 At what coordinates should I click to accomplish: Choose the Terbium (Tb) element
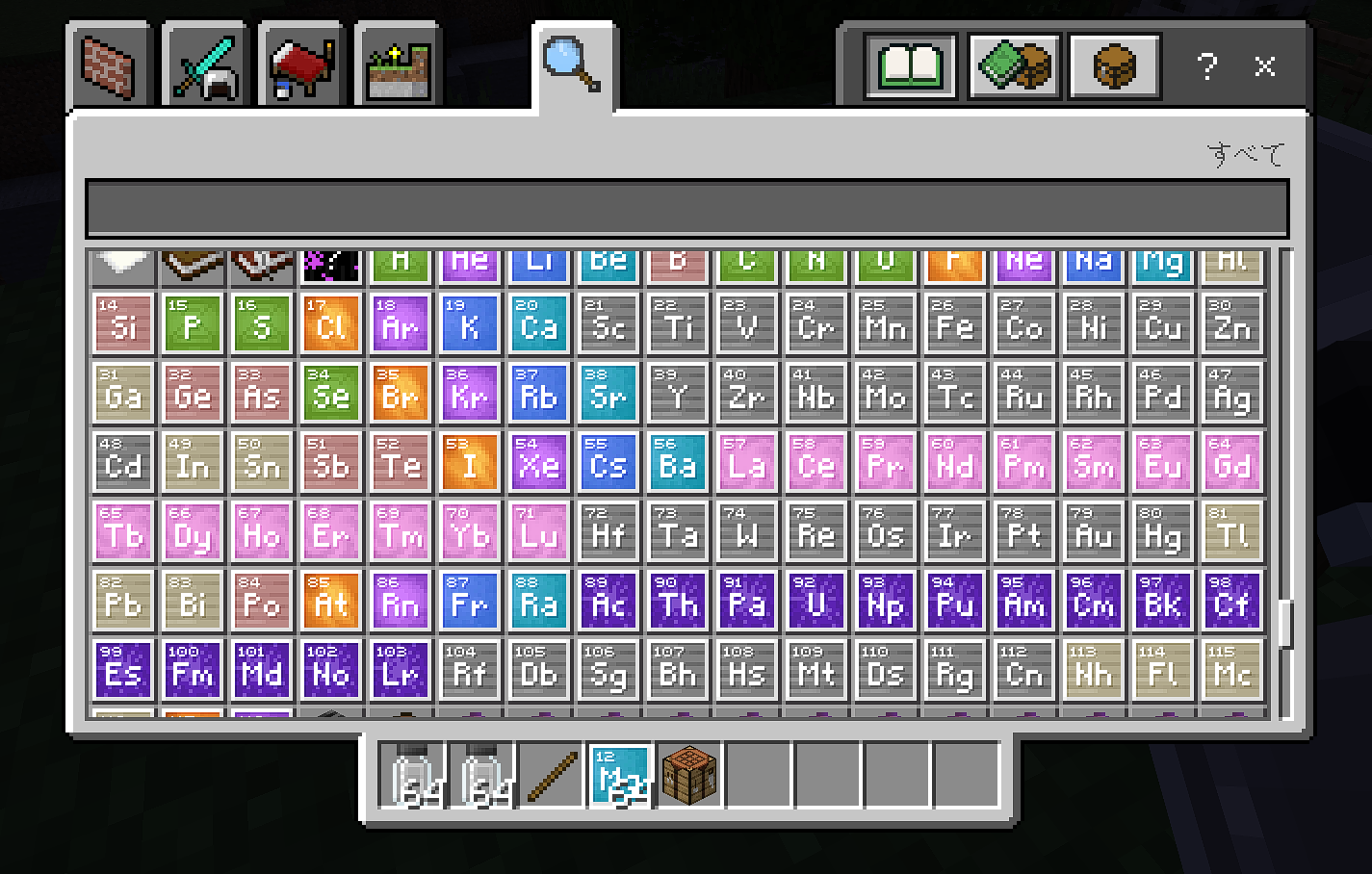(x=123, y=531)
